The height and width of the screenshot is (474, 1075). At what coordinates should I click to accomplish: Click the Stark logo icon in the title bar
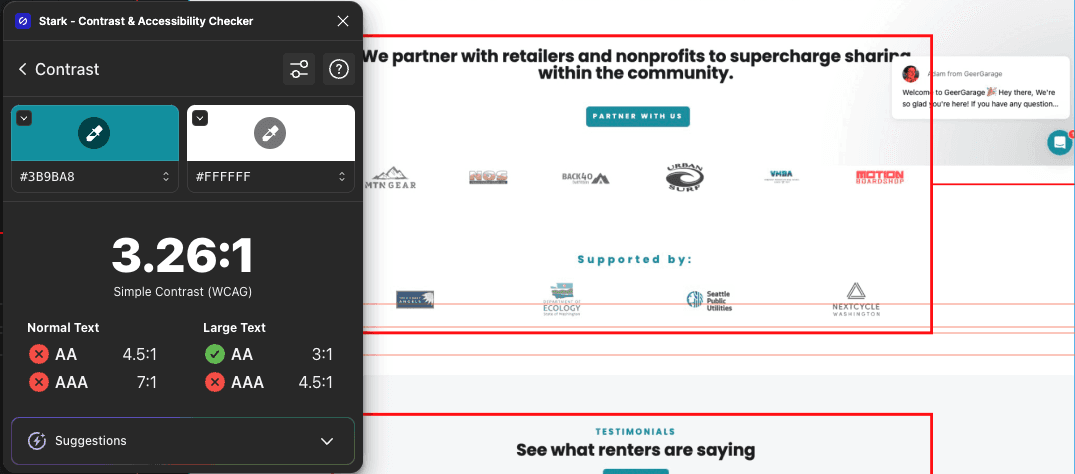pos(23,21)
